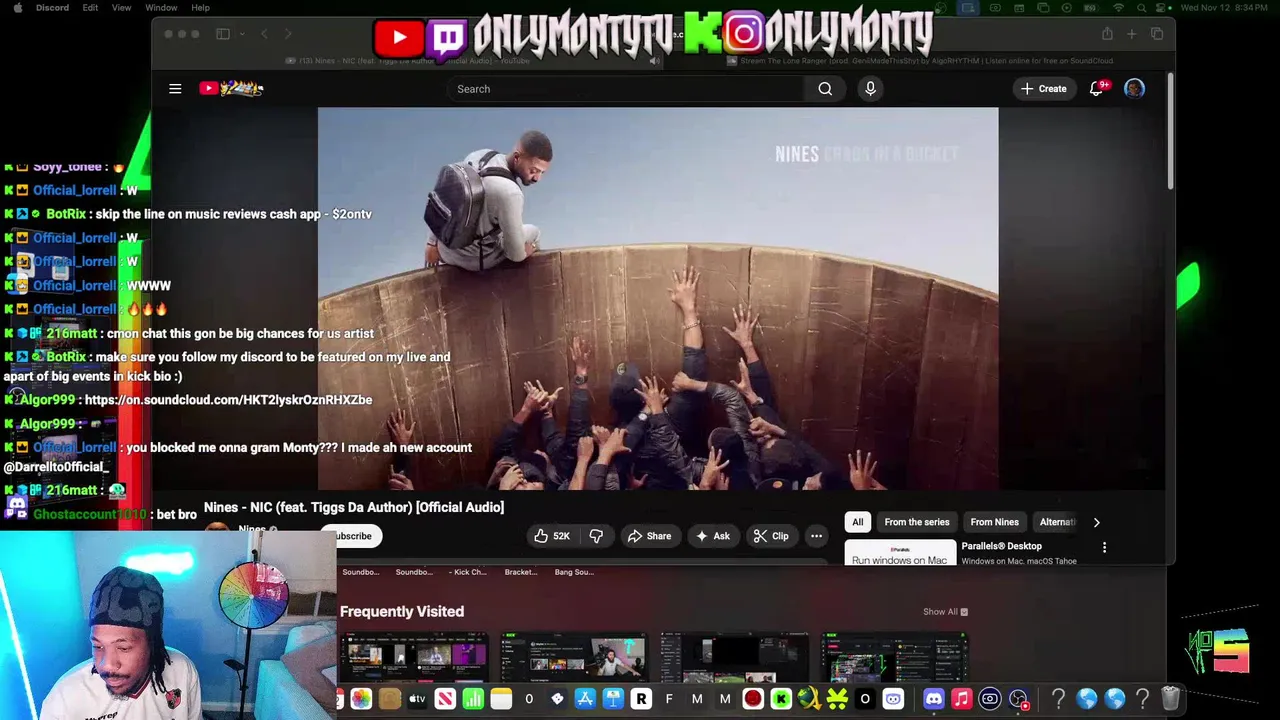Screen dimensions: 1280x720
Task: Open second Frequently Visited thumbnail
Action: click(x=574, y=657)
